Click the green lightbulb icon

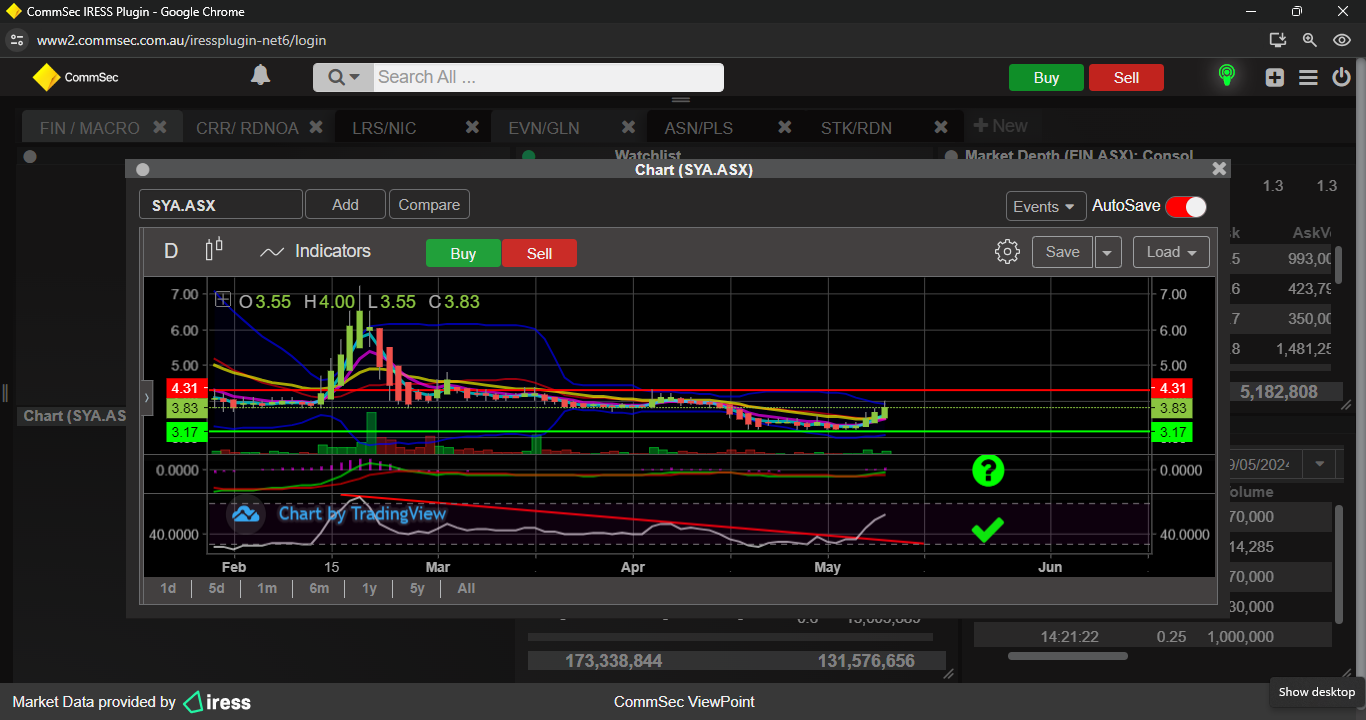pos(1226,76)
